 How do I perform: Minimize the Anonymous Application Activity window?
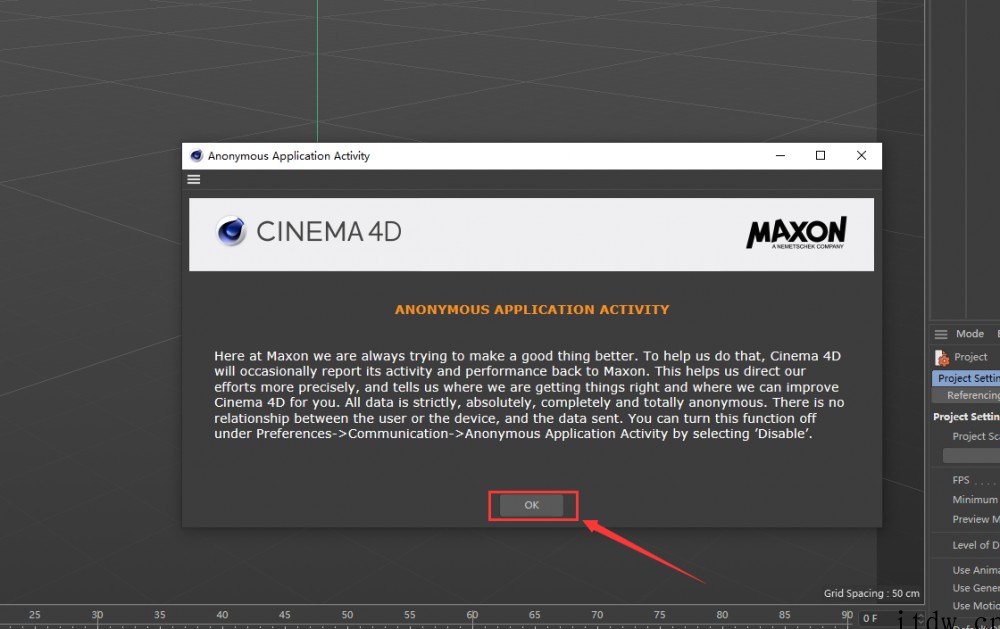pos(779,156)
